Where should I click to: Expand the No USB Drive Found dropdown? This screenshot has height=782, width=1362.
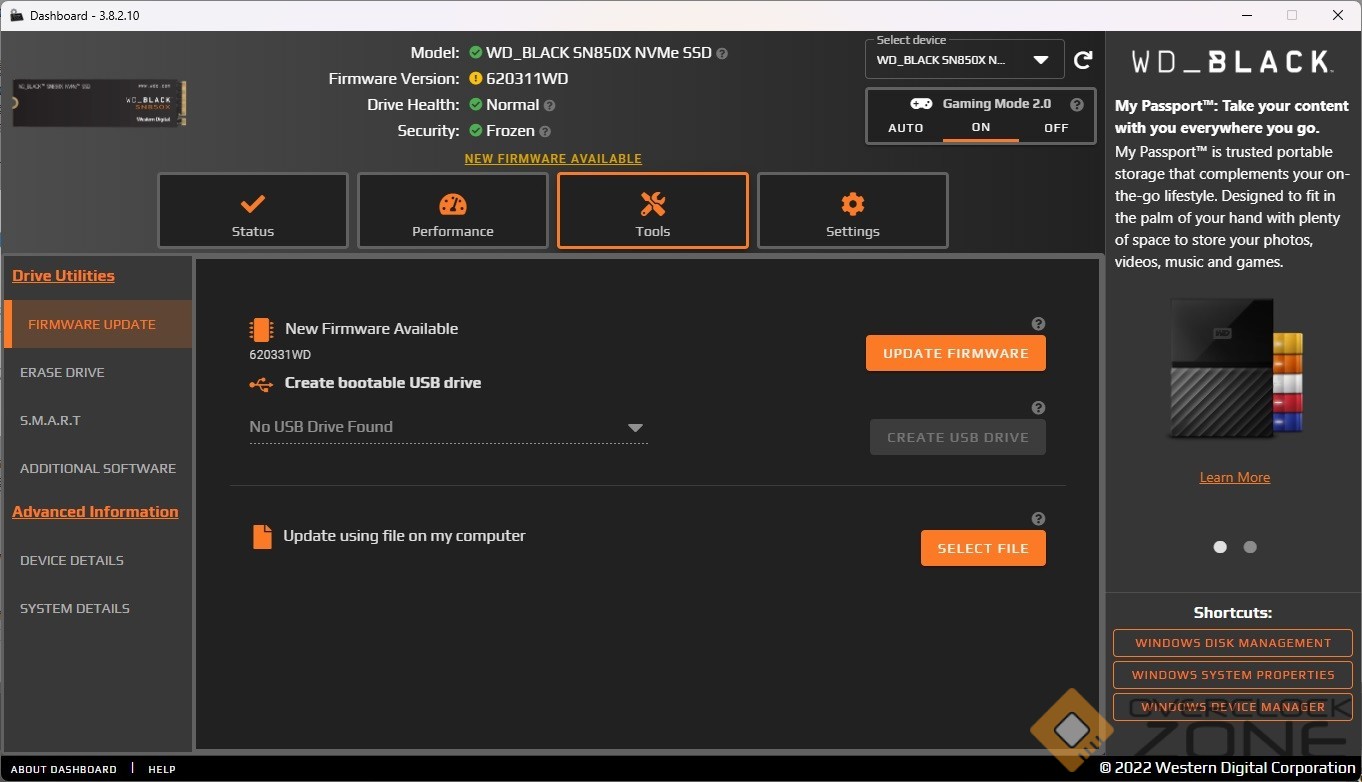tap(448, 427)
